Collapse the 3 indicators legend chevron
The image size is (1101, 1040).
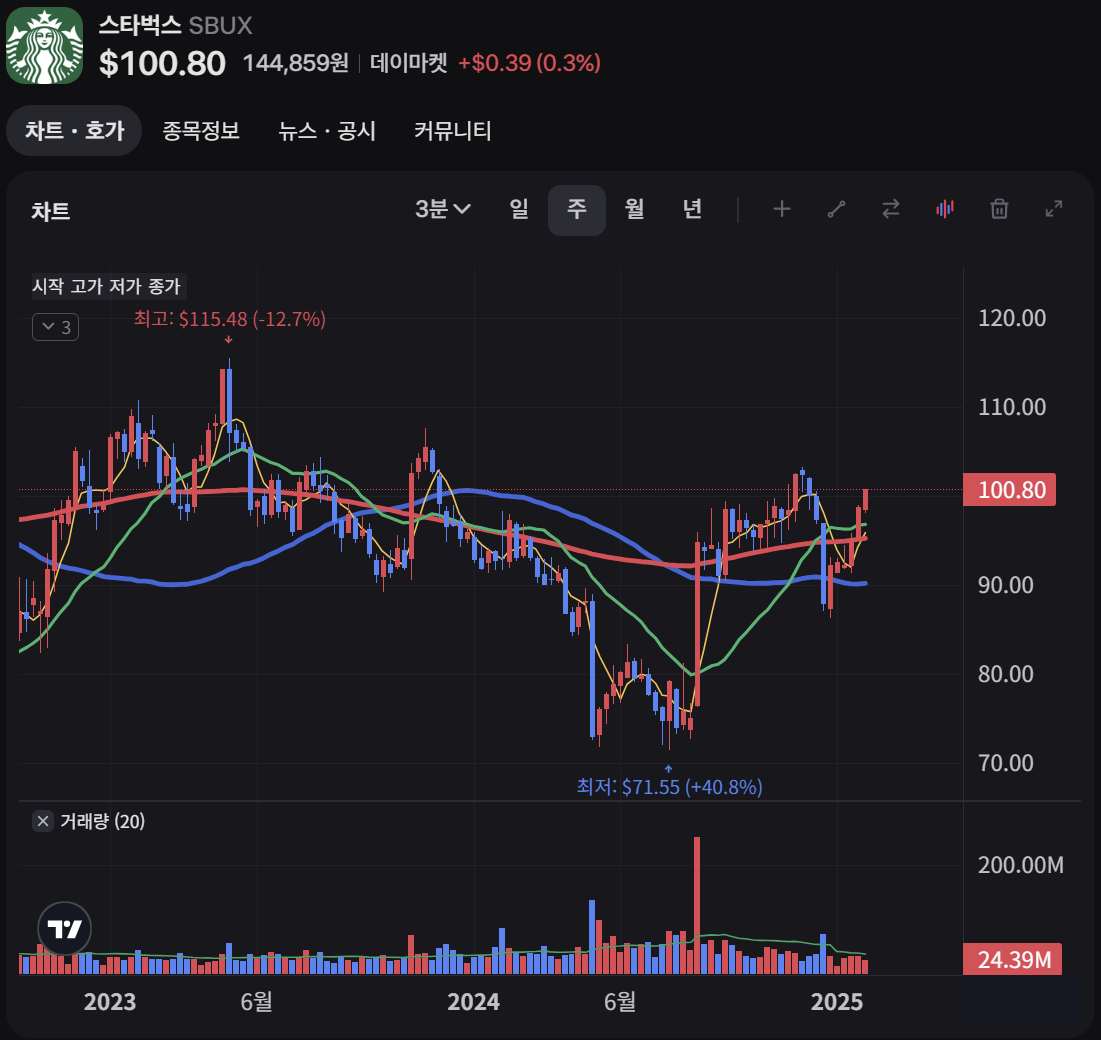pos(55,327)
